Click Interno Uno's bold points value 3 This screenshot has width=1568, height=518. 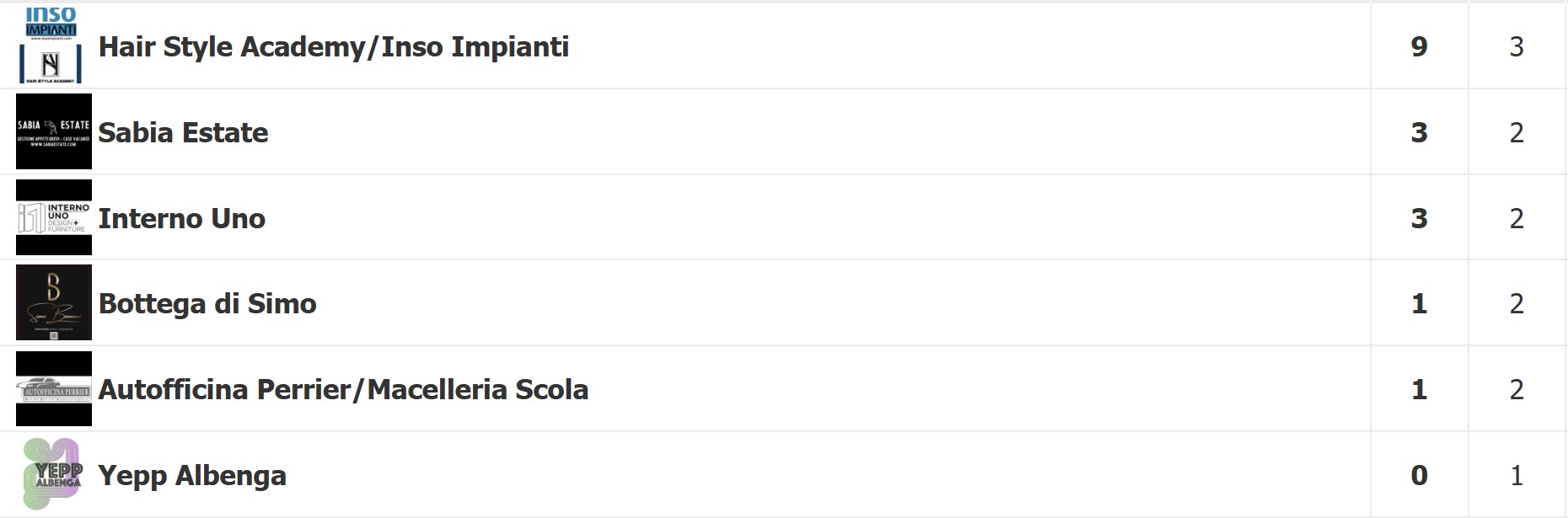(x=1420, y=219)
